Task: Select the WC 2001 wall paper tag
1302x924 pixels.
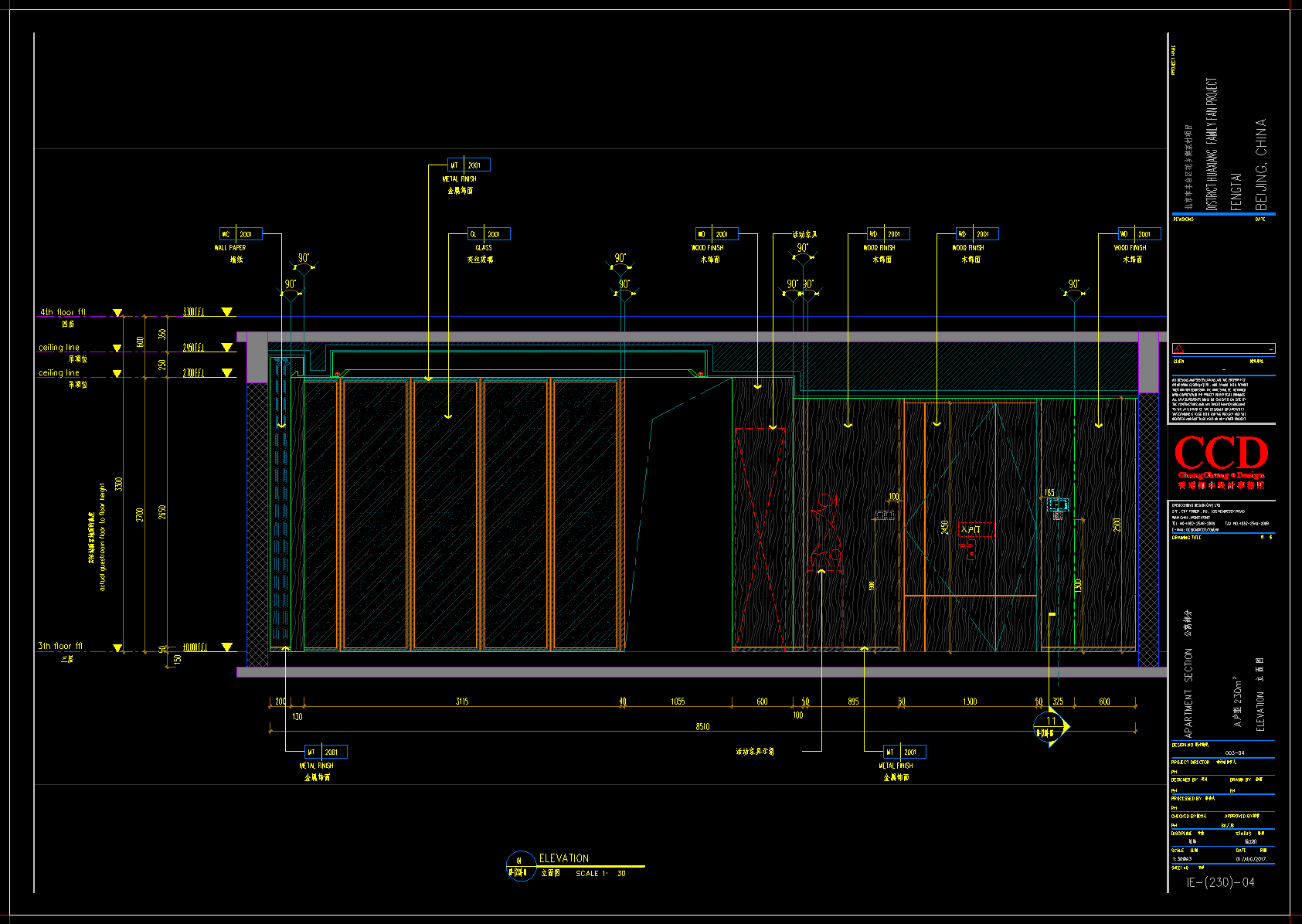Action: pyautogui.click(x=240, y=234)
